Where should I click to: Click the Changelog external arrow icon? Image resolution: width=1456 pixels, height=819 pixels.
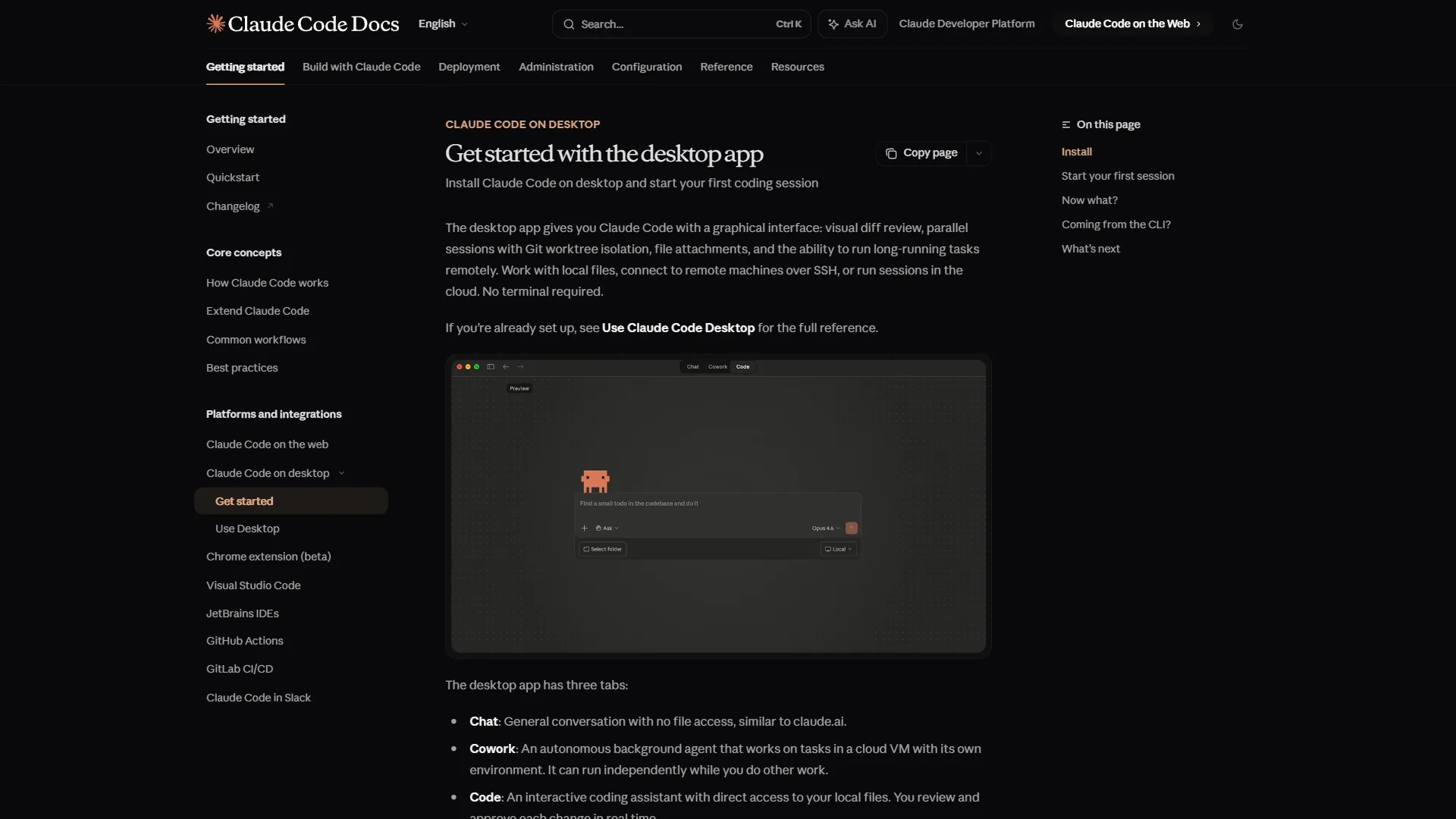270,206
